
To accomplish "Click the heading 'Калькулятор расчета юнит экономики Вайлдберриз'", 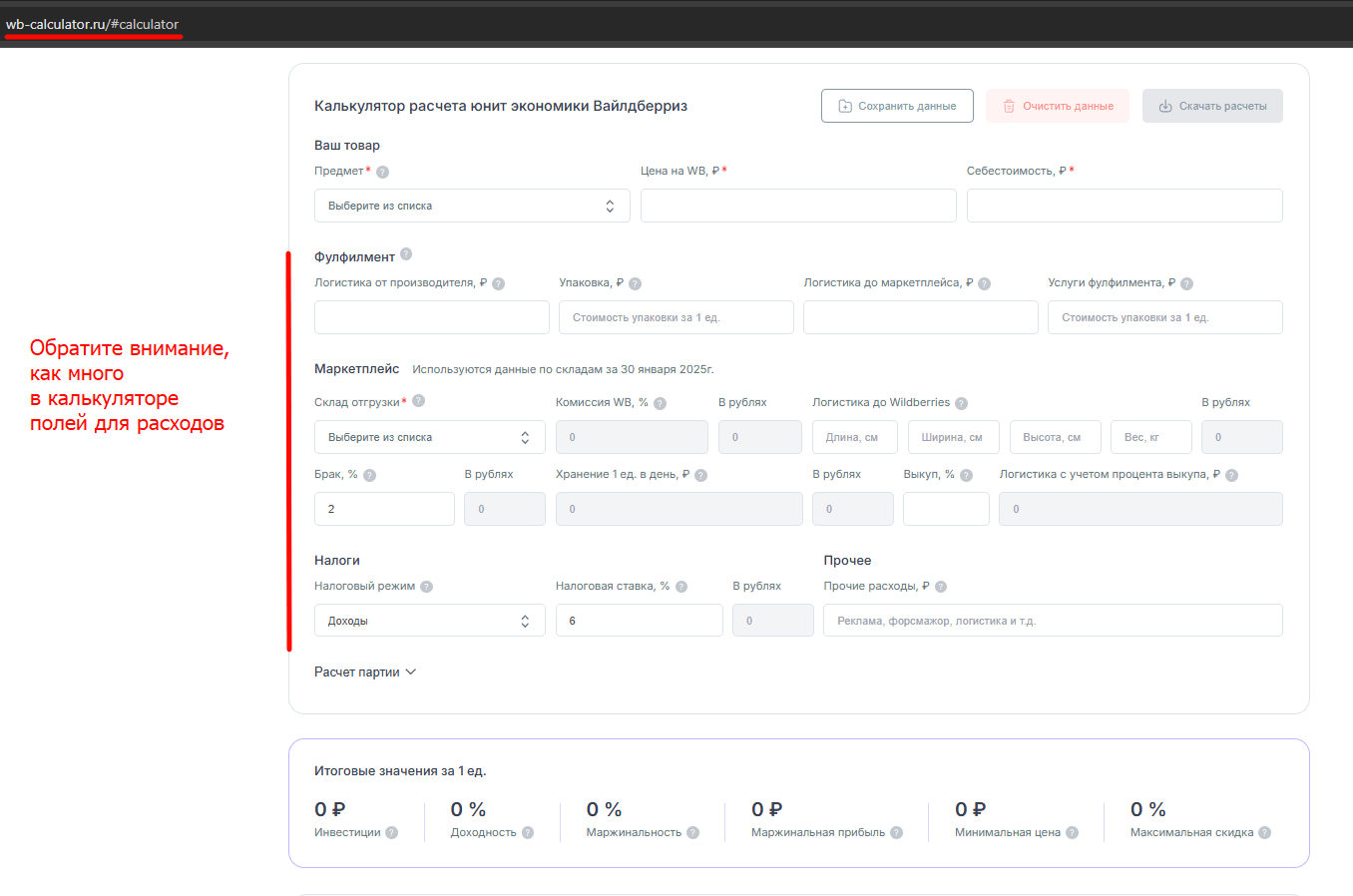I will [501, 106].
